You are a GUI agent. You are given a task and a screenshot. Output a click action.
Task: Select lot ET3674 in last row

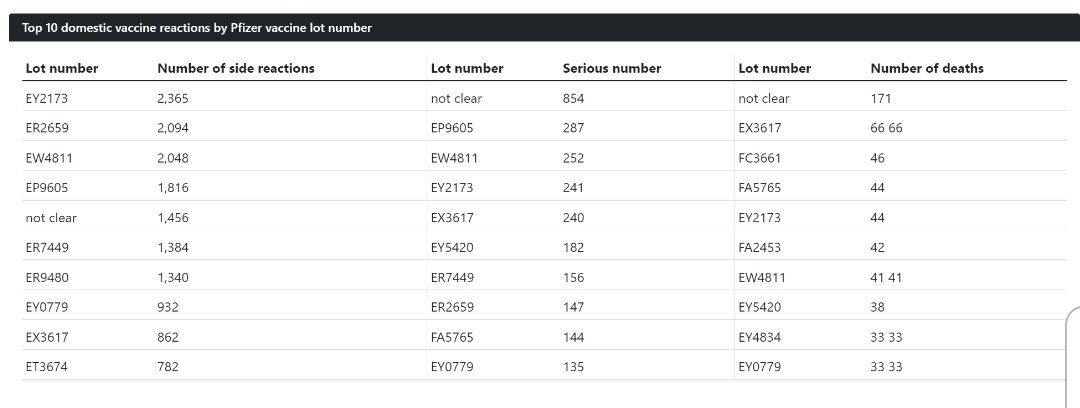(x=47, y=367)
